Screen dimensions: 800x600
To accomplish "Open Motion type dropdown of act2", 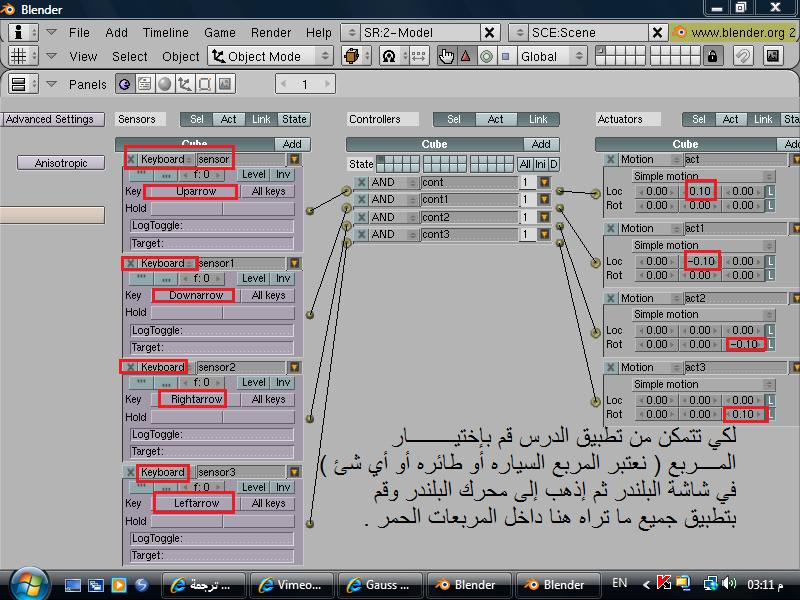I will point(649,298).
